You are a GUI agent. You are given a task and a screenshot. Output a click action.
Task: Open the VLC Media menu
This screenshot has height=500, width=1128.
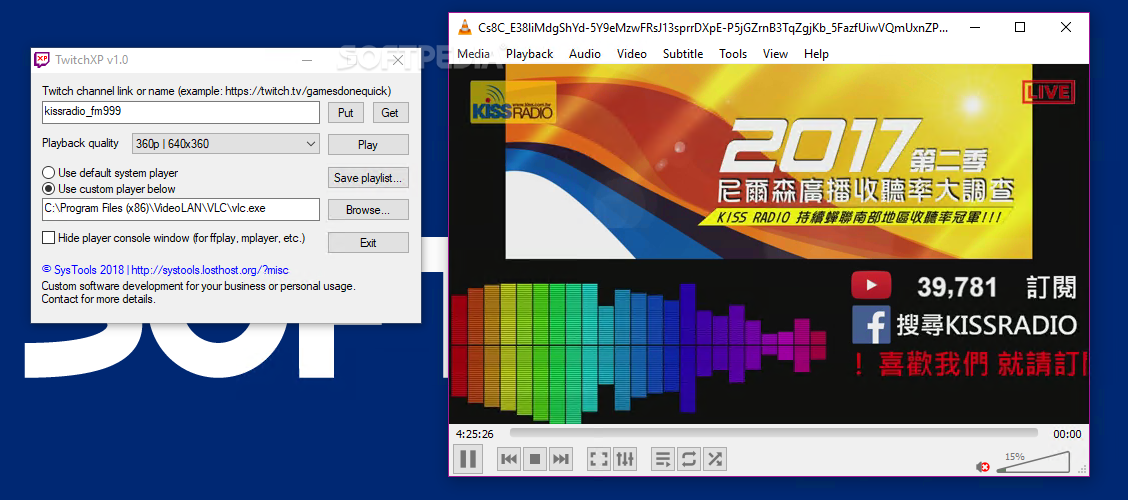(x=473, y=54)
